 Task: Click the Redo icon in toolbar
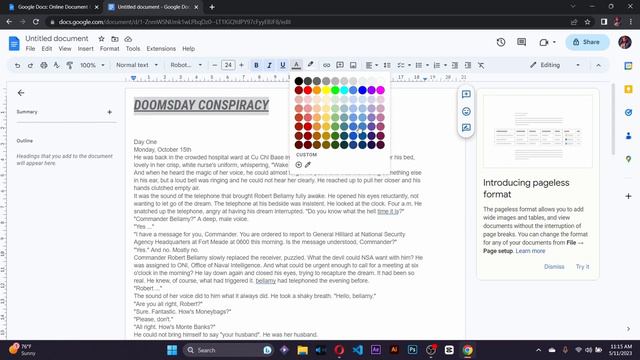tap(30, 65)
